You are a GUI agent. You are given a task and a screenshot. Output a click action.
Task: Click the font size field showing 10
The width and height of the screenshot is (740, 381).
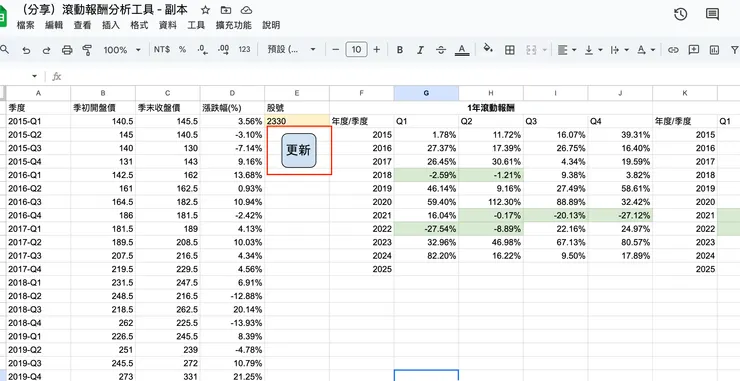point(356,50)
